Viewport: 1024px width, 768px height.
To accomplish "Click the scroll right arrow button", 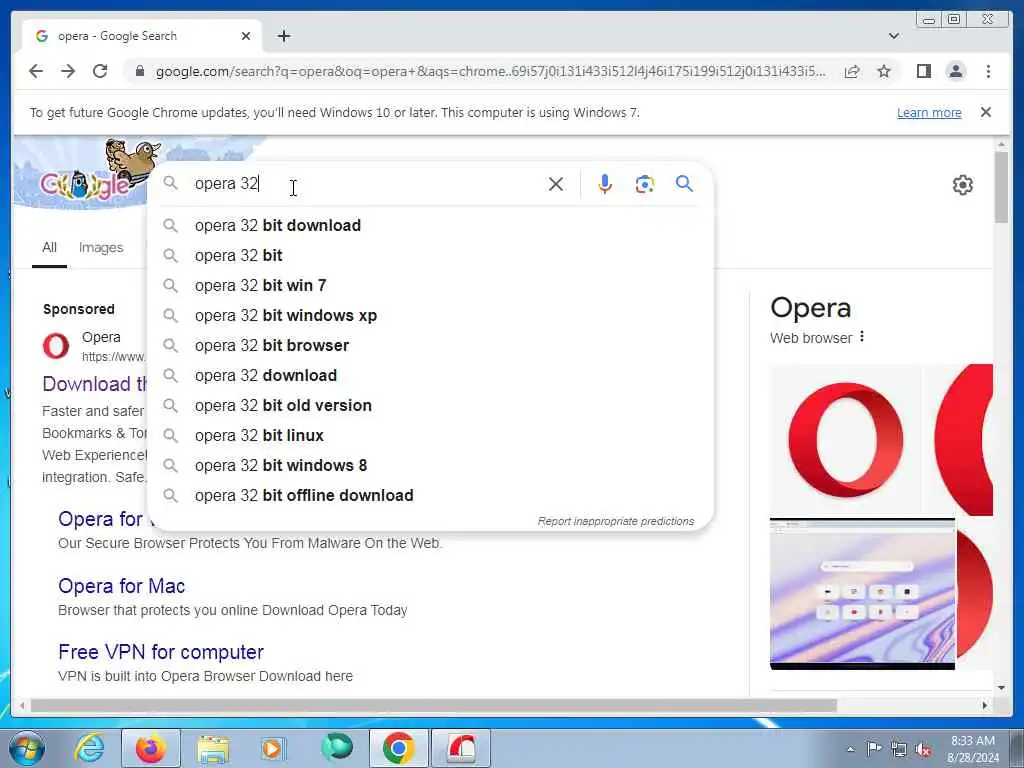I will pyautogui.click(x=985, y=705).
